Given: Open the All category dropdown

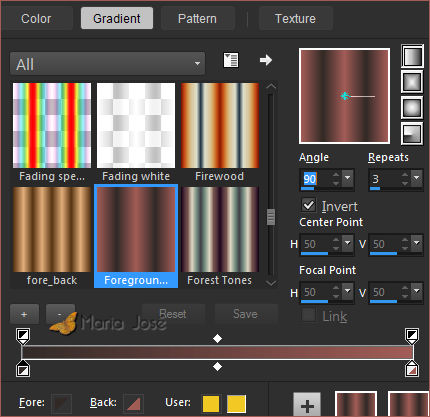Looking at the screenshot, I should [x=107, y=63].
